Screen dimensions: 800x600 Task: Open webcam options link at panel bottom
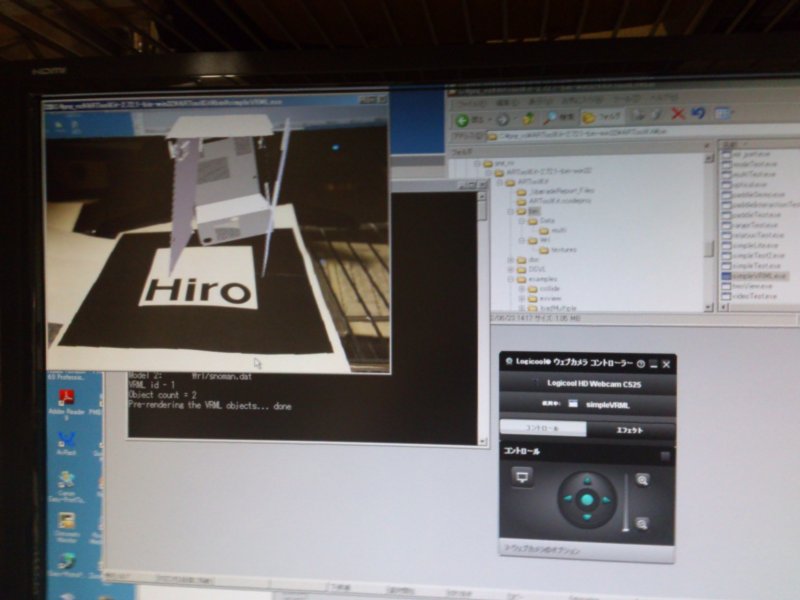pyautogui.click(x=542, y=551)
